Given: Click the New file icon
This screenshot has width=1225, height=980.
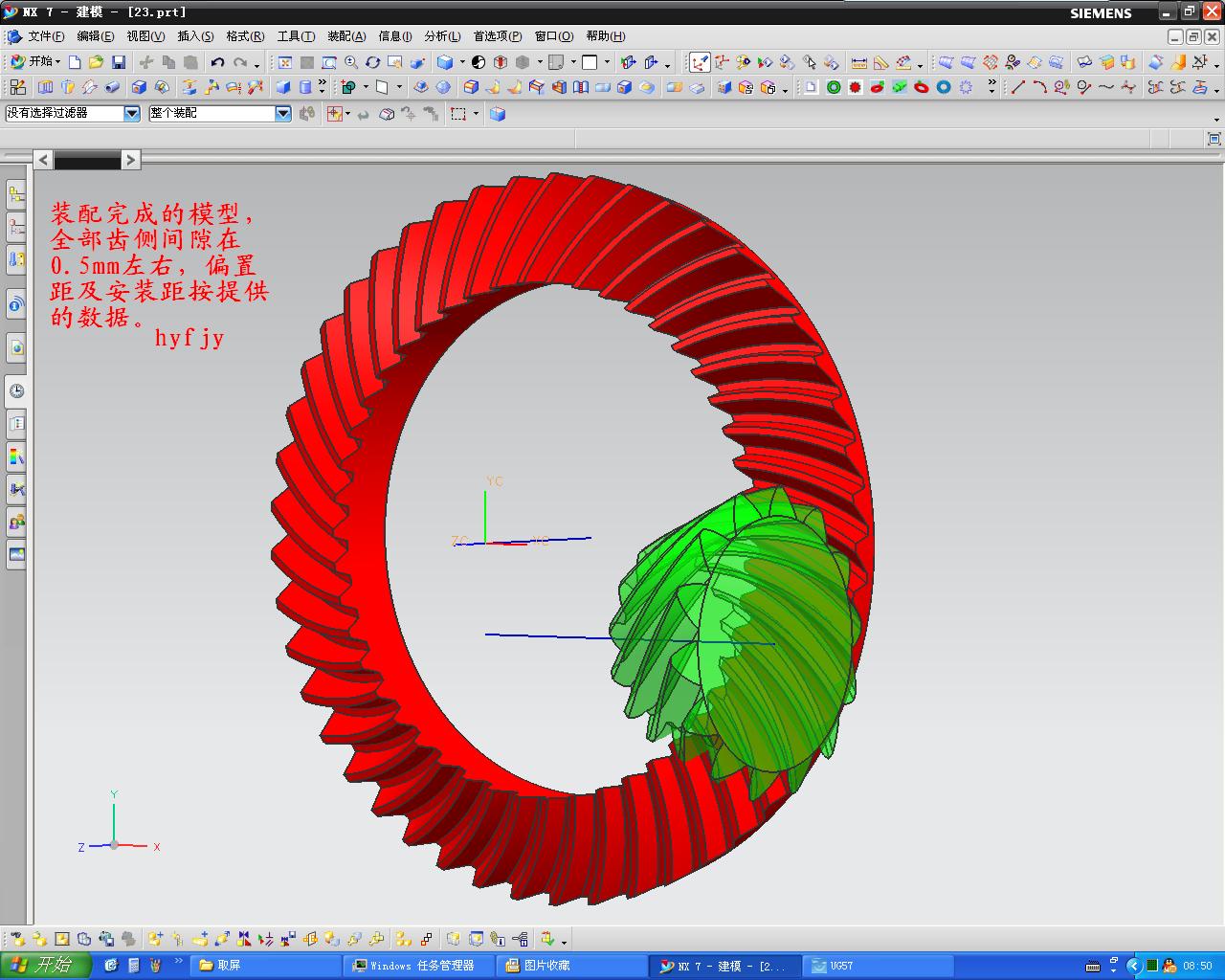Looking at the screenshot, I should click(x=75, y=62).
